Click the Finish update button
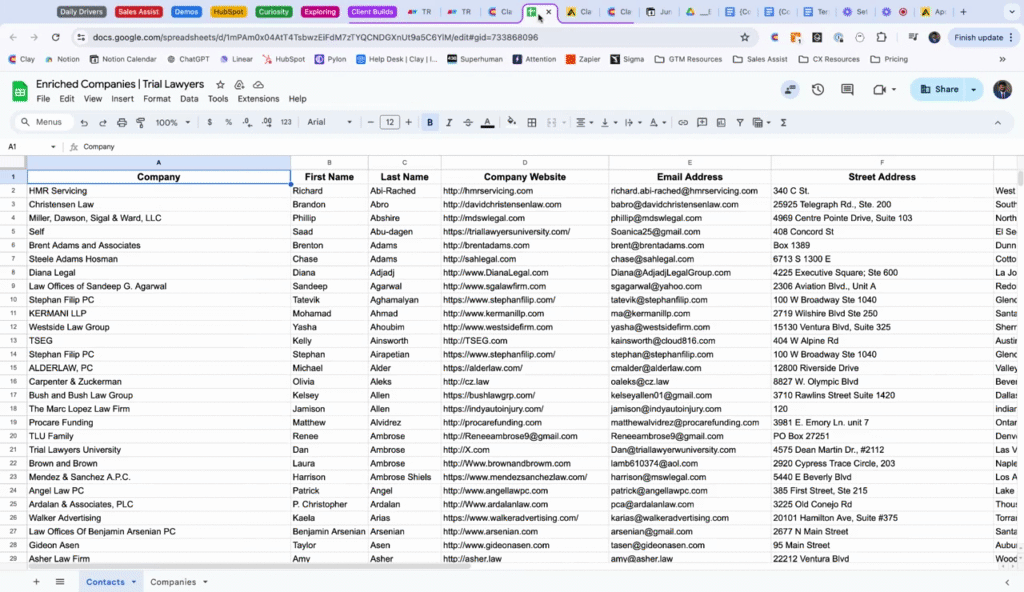 click(977, 37)
